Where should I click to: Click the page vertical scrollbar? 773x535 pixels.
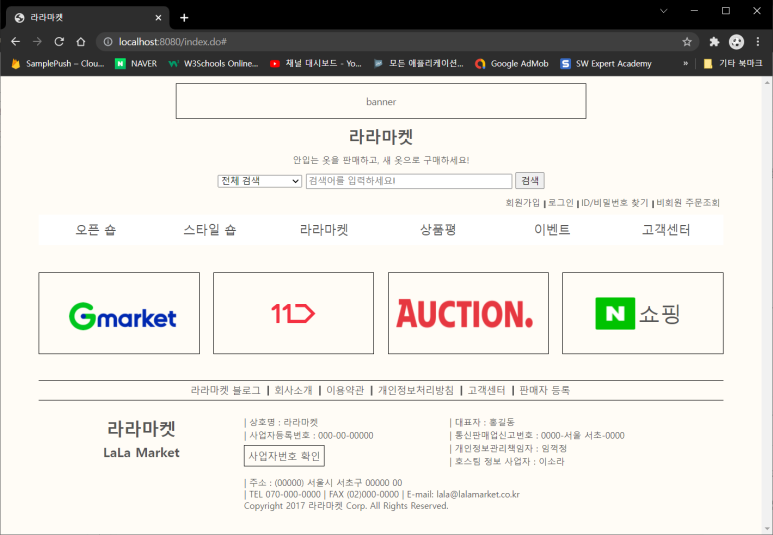coord(767,305)
